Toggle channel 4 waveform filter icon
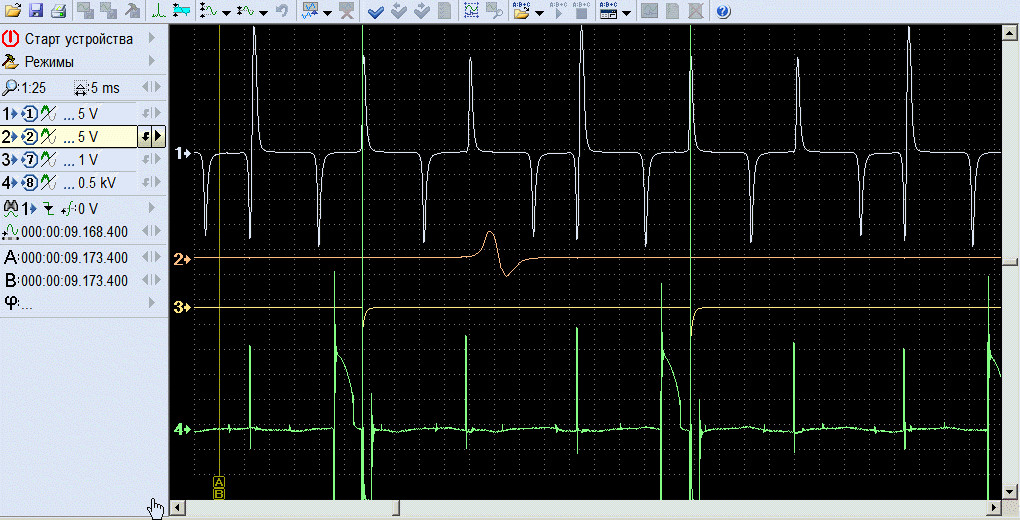The width and height of the screenshot is (1020, 520). pos(49,183)
